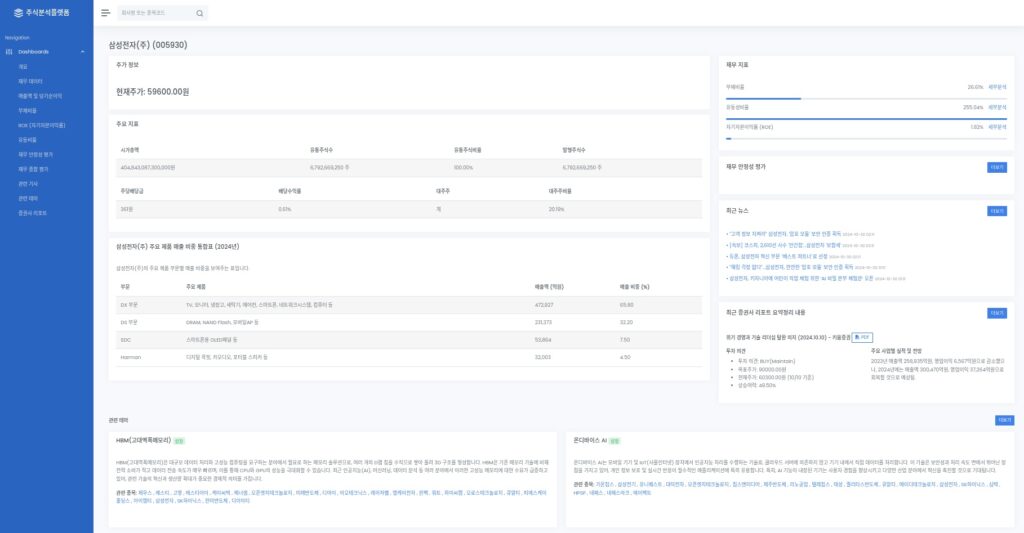Open 재무 종합 평가 in the sidebar
Screen dimensions: 1024x533
(33, 169)
